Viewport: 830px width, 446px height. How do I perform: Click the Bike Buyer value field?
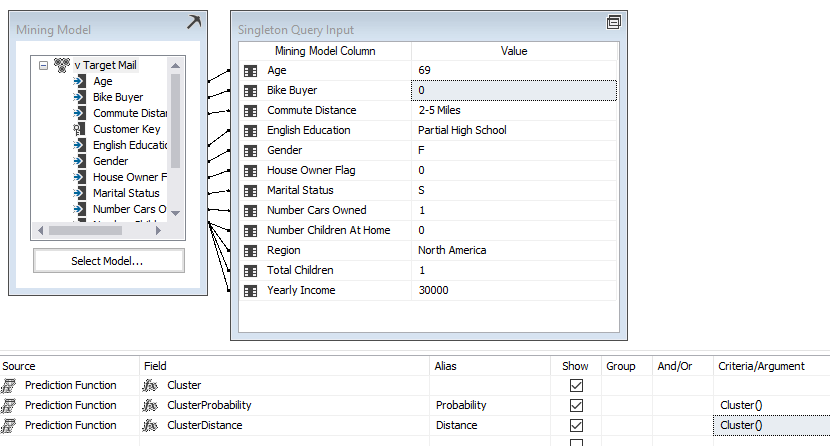tap(515, 90)
